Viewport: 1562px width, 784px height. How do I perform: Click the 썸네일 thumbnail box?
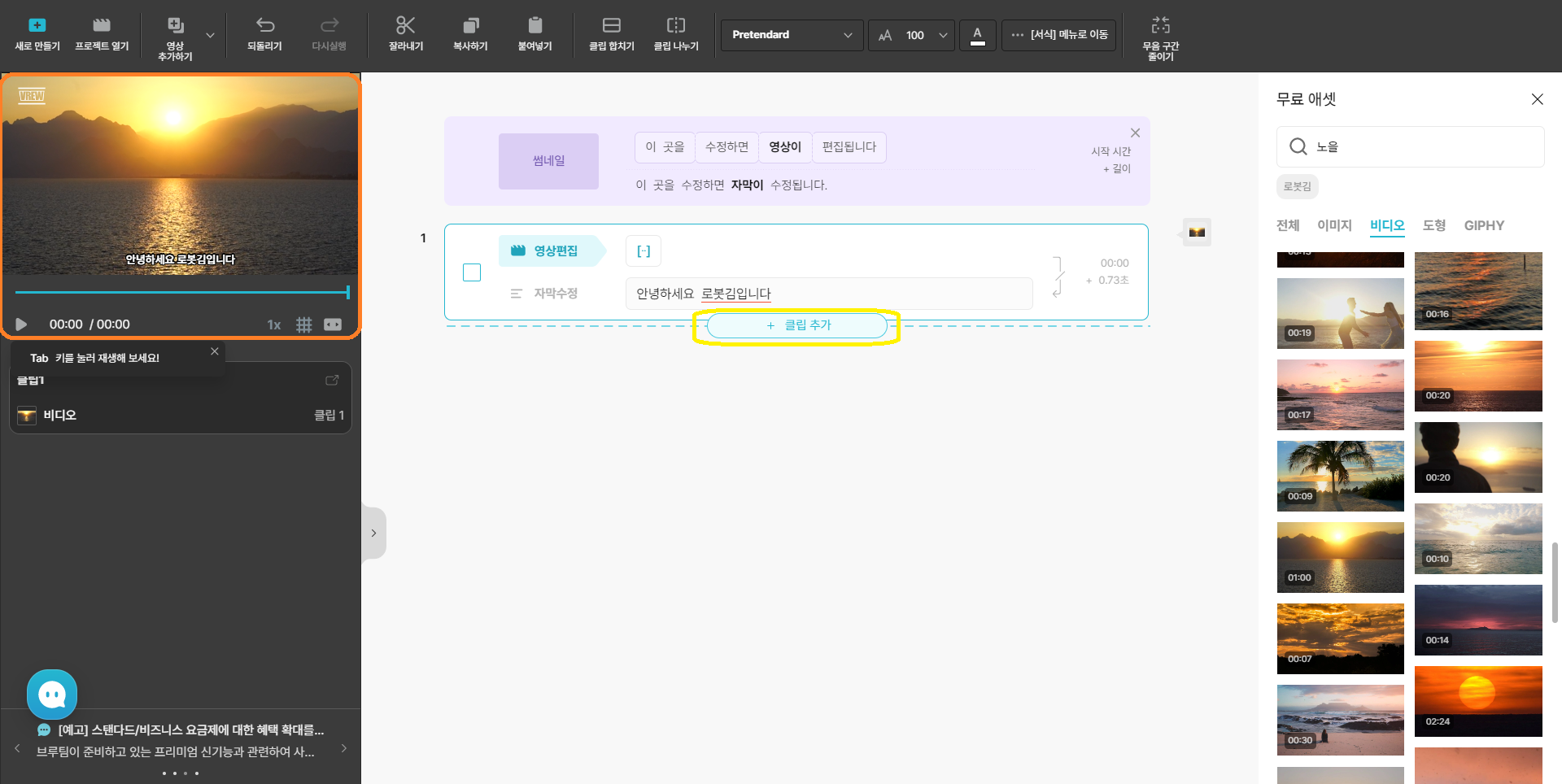548,161
